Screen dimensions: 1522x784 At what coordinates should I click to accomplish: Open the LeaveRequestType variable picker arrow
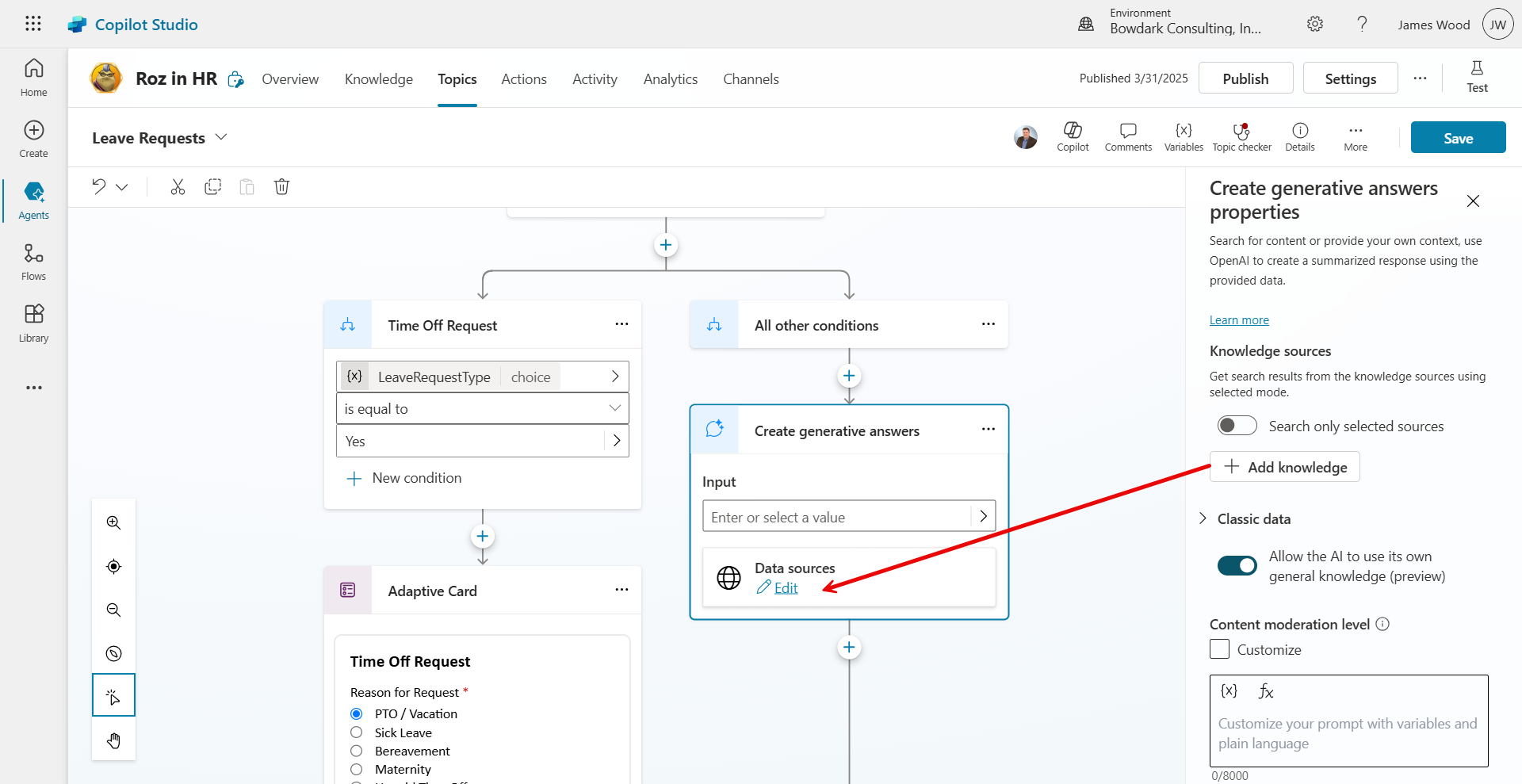(x=615, y=377)
